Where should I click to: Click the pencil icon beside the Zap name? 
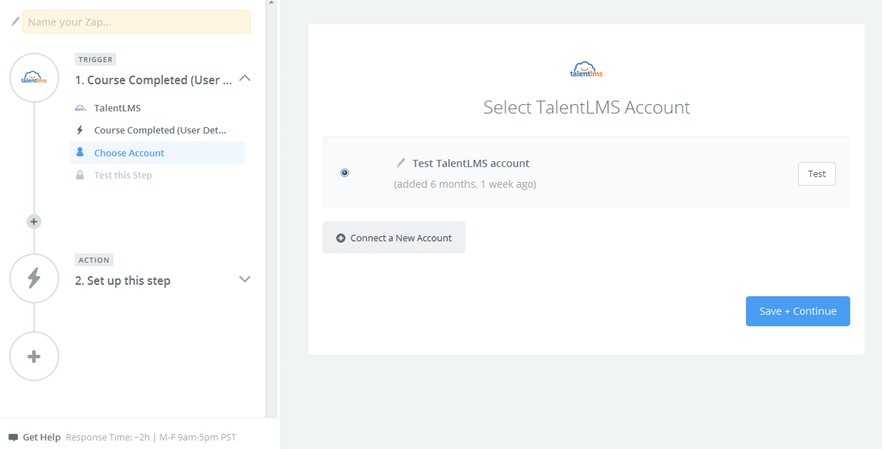(15, 22)
